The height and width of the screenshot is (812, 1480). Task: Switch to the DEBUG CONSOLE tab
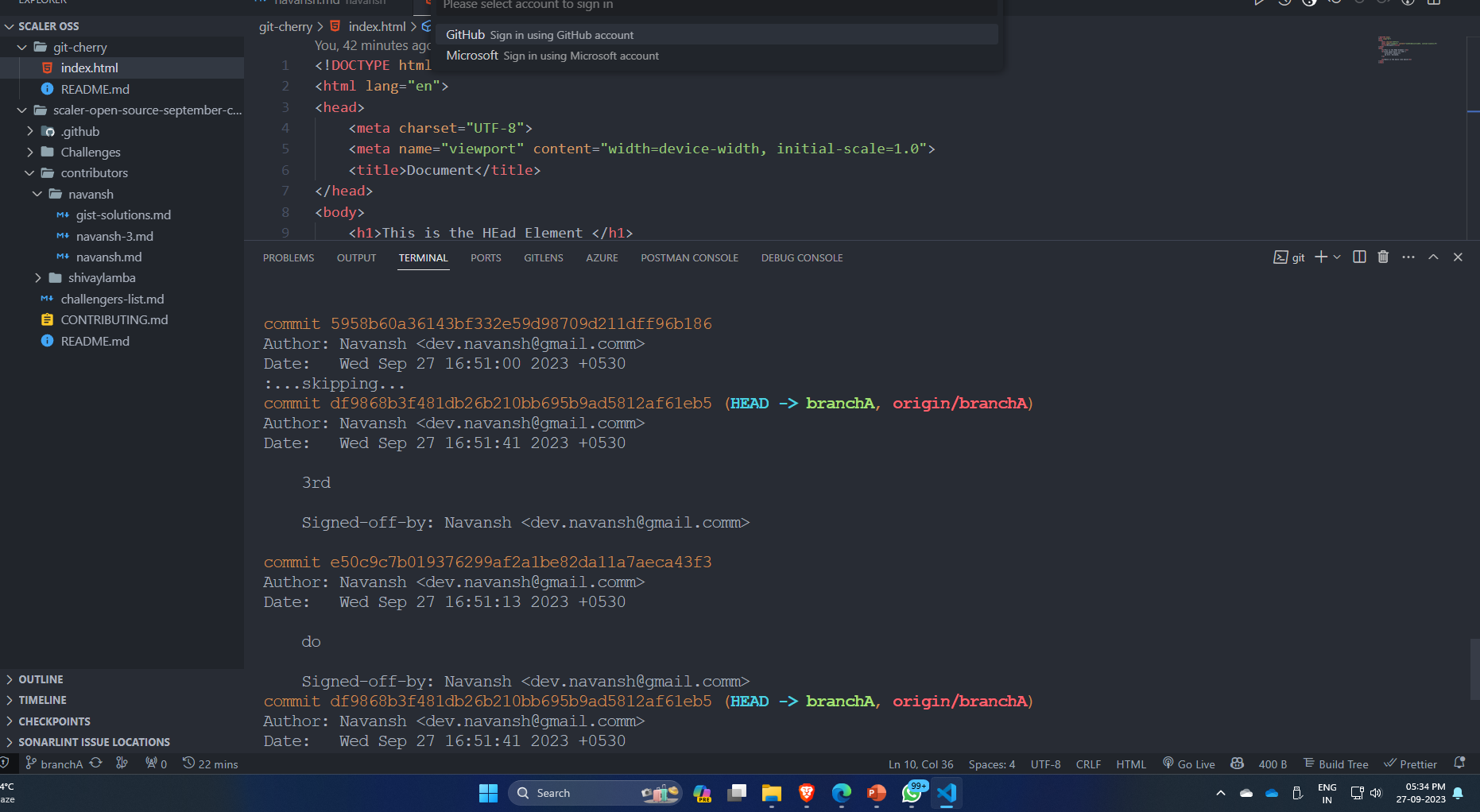point(801,257)
